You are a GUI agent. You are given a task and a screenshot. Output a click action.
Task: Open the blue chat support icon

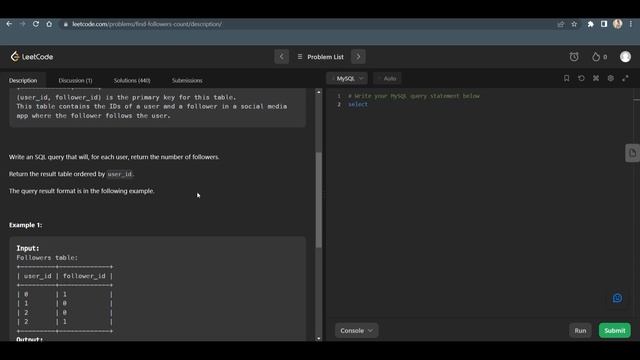tap(617, 298)
